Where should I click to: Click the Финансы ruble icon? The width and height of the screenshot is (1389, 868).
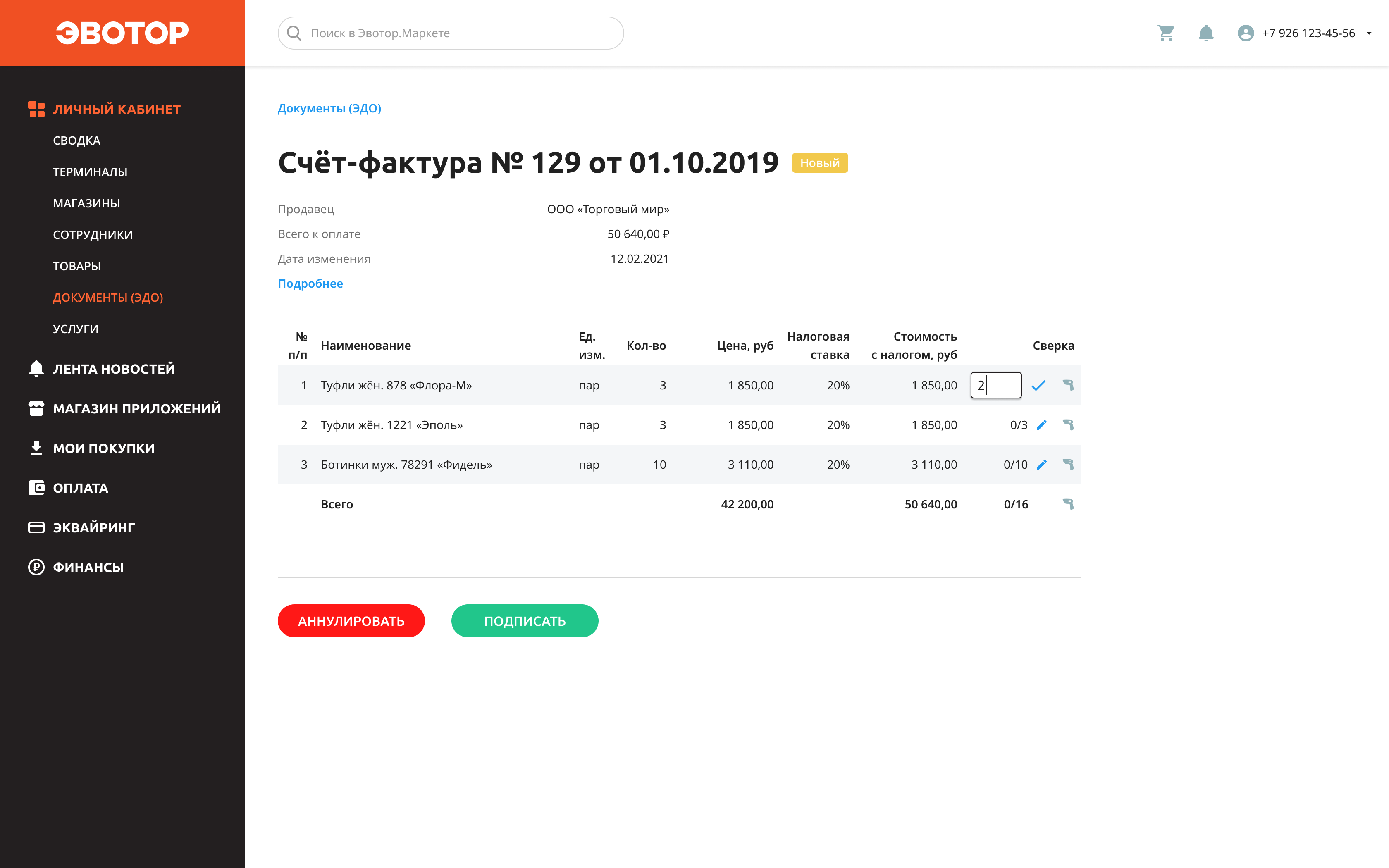(x=36, y=567)
